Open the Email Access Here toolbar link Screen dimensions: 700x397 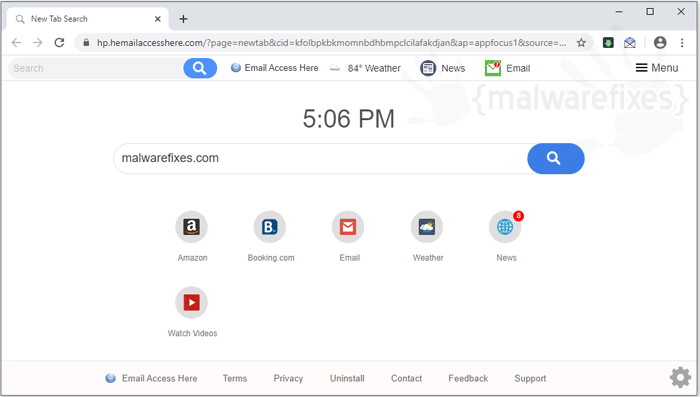(275, 68)
